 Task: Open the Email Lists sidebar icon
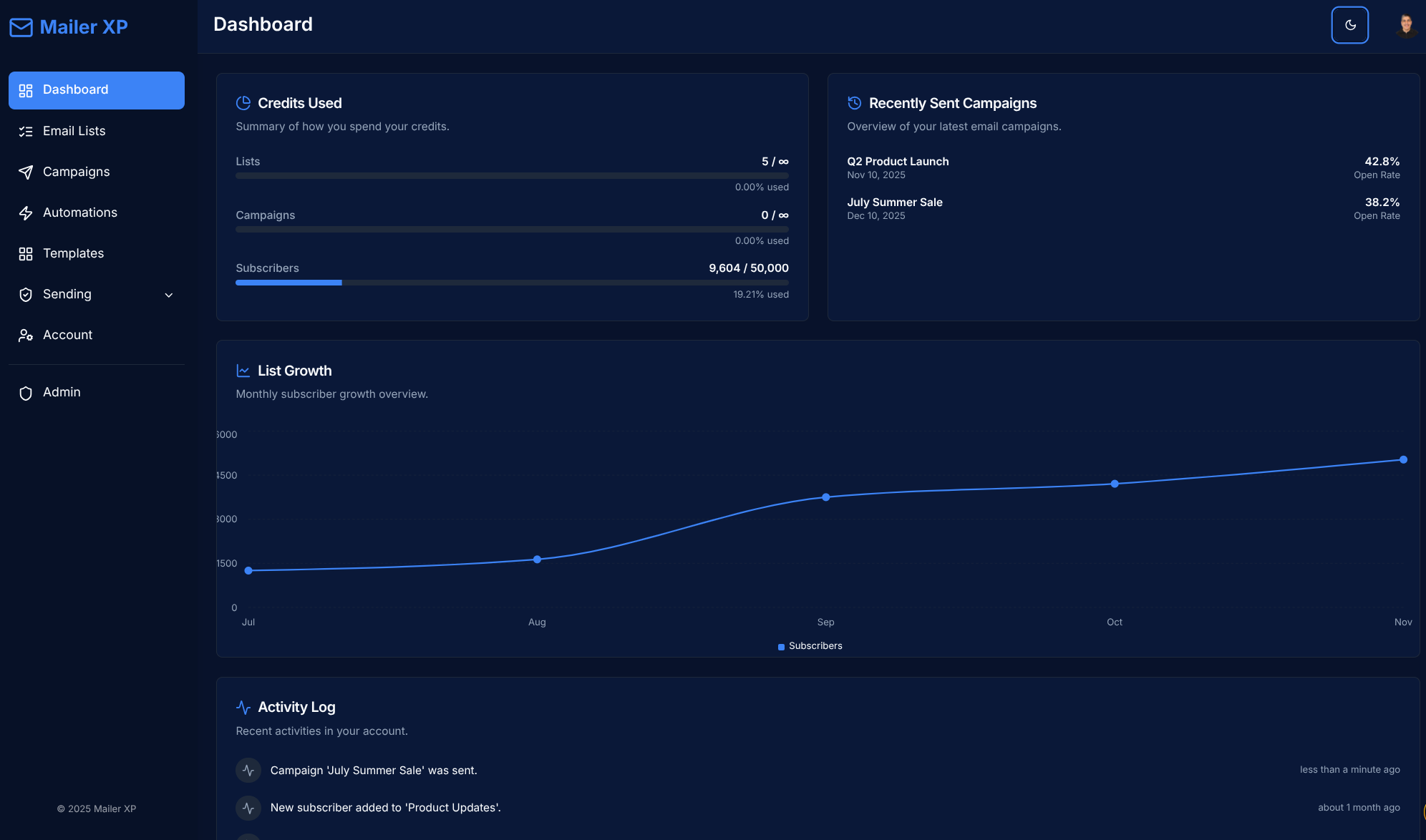pyautogui.click(x=26, y=131)
